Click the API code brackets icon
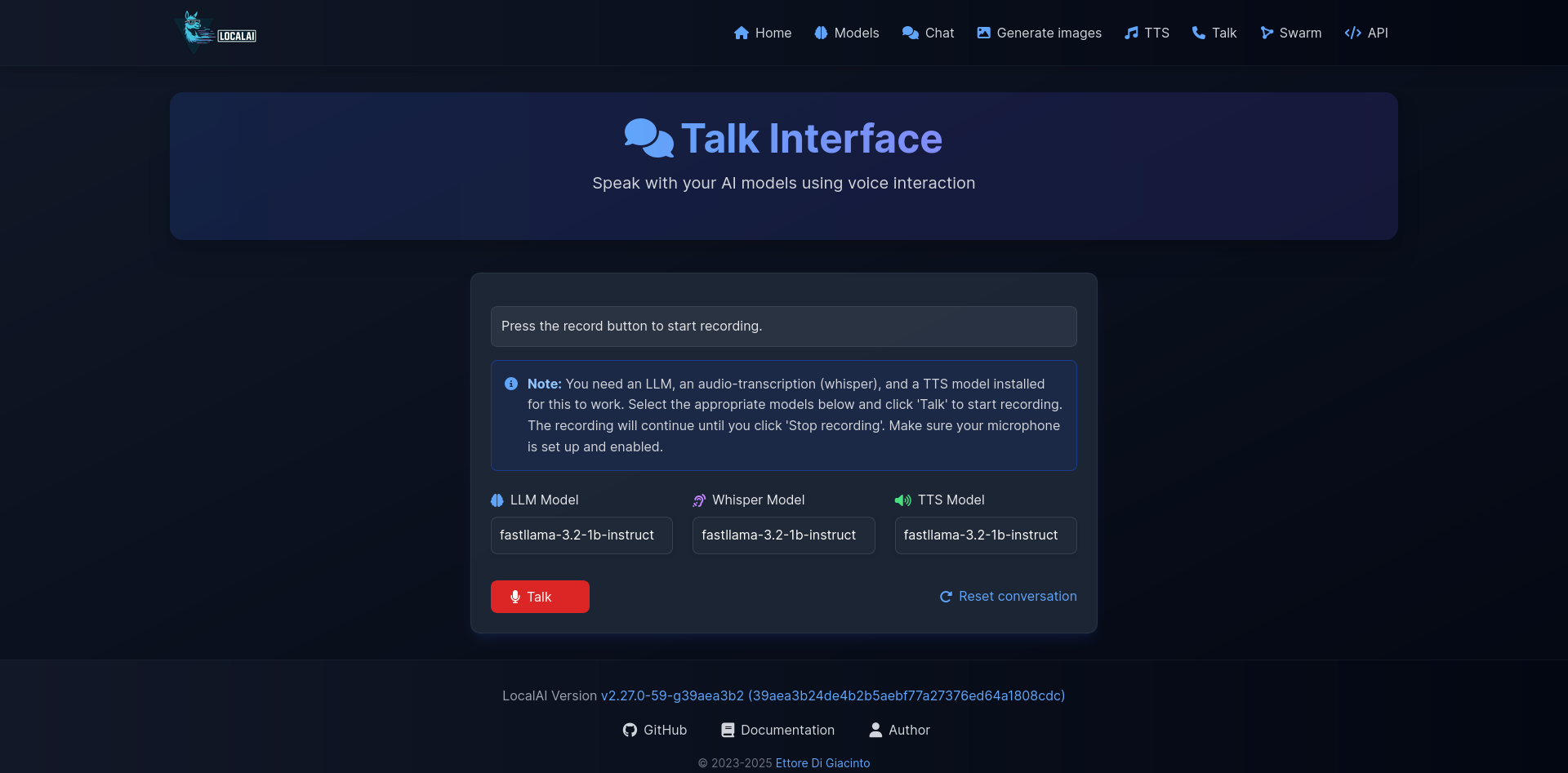Screen dimensions: 1568x773 pos(1351,33)
